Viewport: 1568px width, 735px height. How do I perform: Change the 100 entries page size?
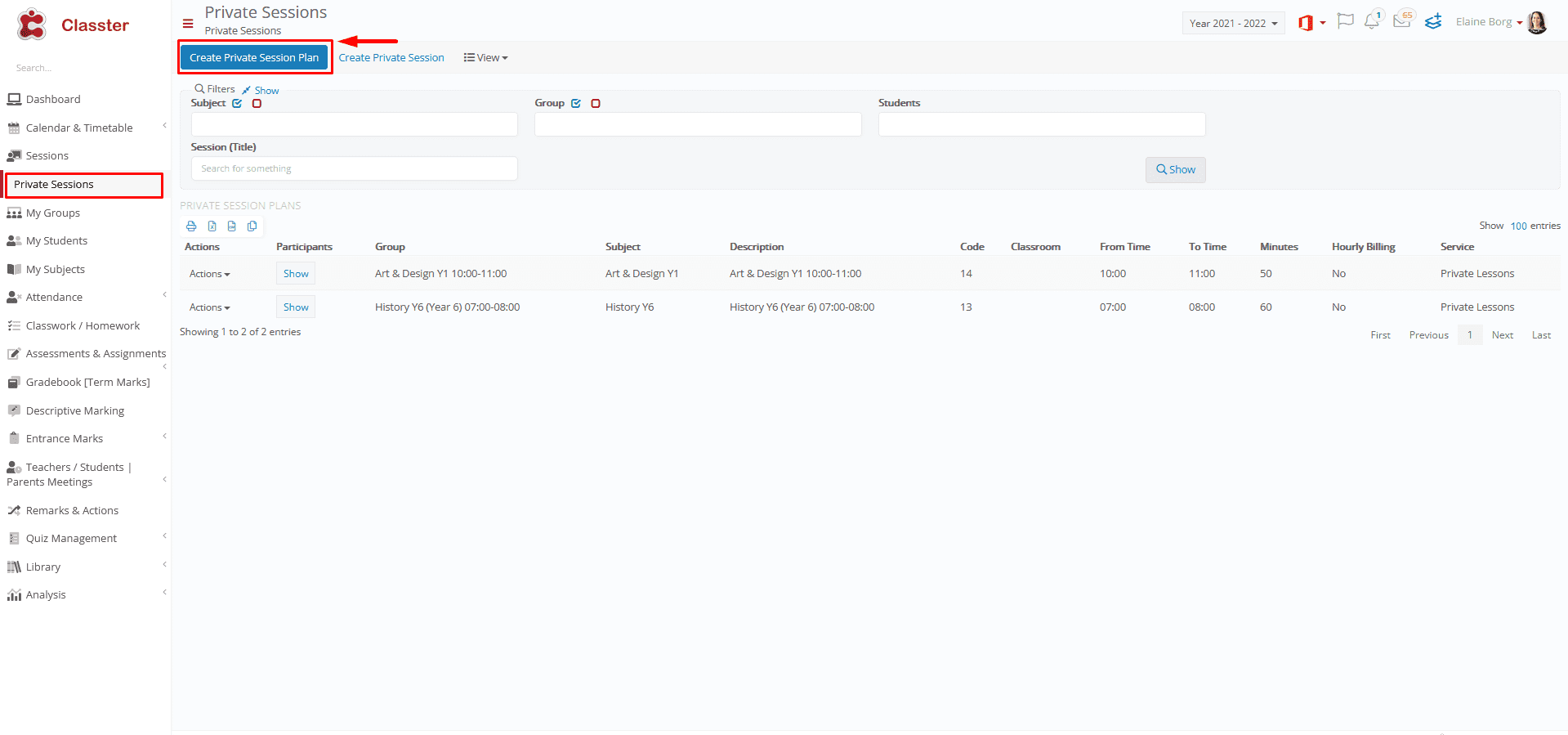click(1518, 226)
